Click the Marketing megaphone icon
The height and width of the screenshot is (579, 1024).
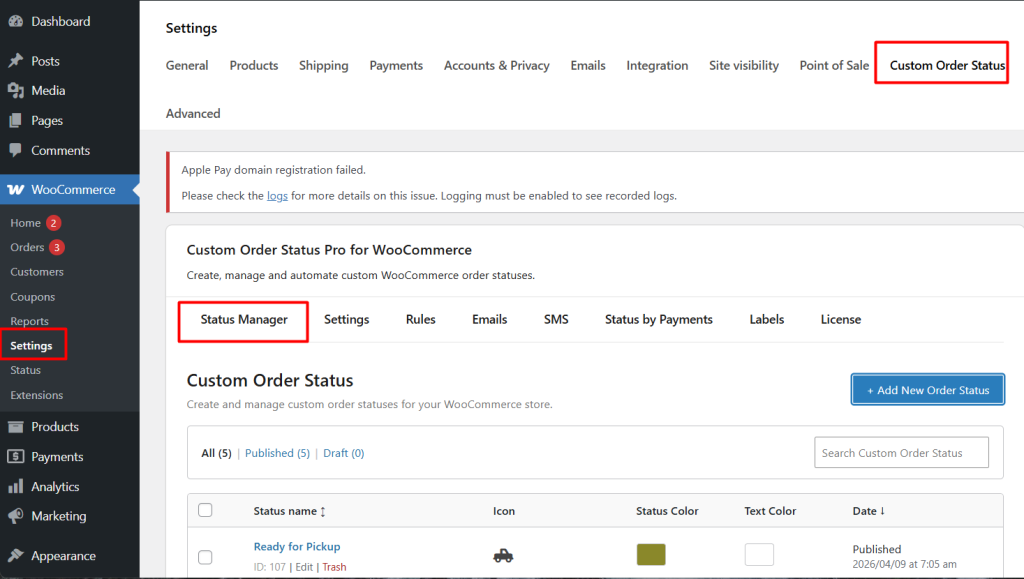tap(16, 517)
